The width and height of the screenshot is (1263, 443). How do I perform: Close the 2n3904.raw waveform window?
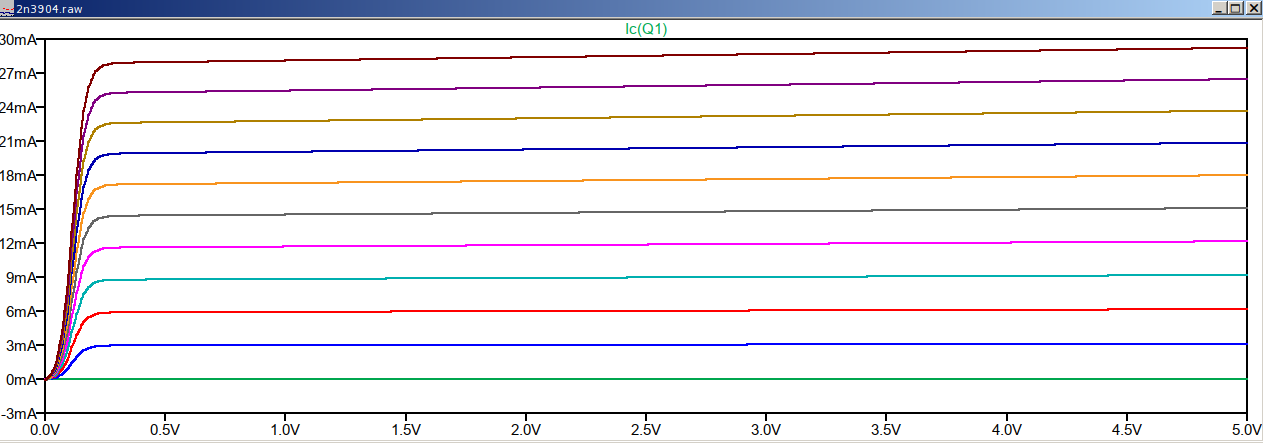[x=1252, y=7]
